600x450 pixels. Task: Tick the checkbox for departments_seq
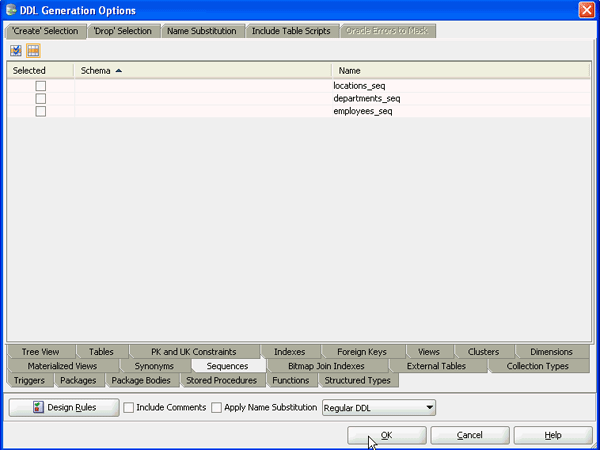[x=41, y=98]
